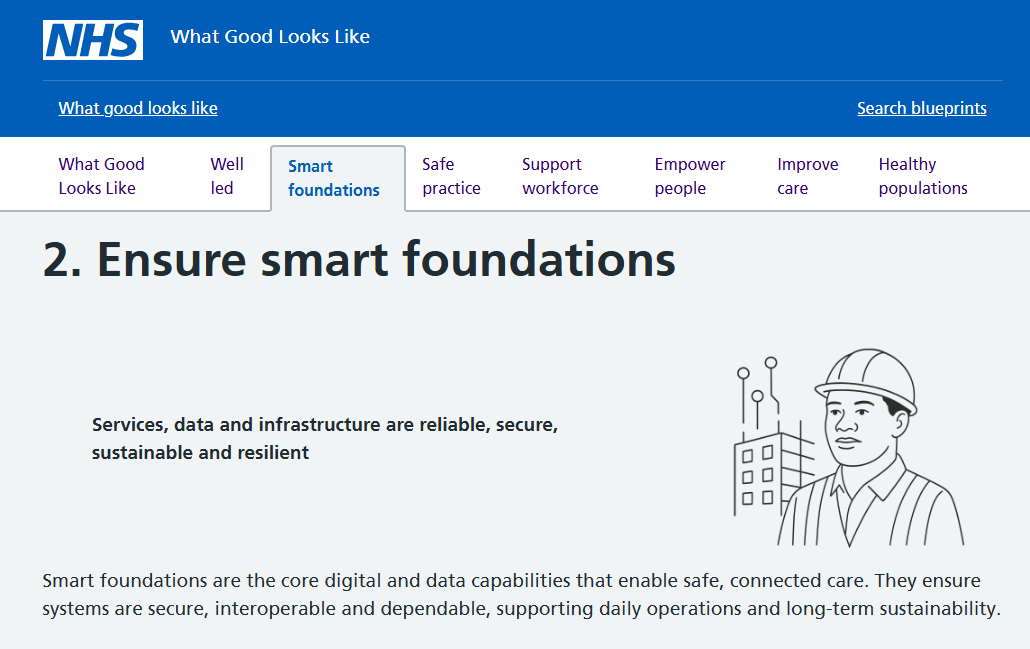Switch to the Improve care tab
The height and width of the screenshot is (649, 1030).
[807, 176]
